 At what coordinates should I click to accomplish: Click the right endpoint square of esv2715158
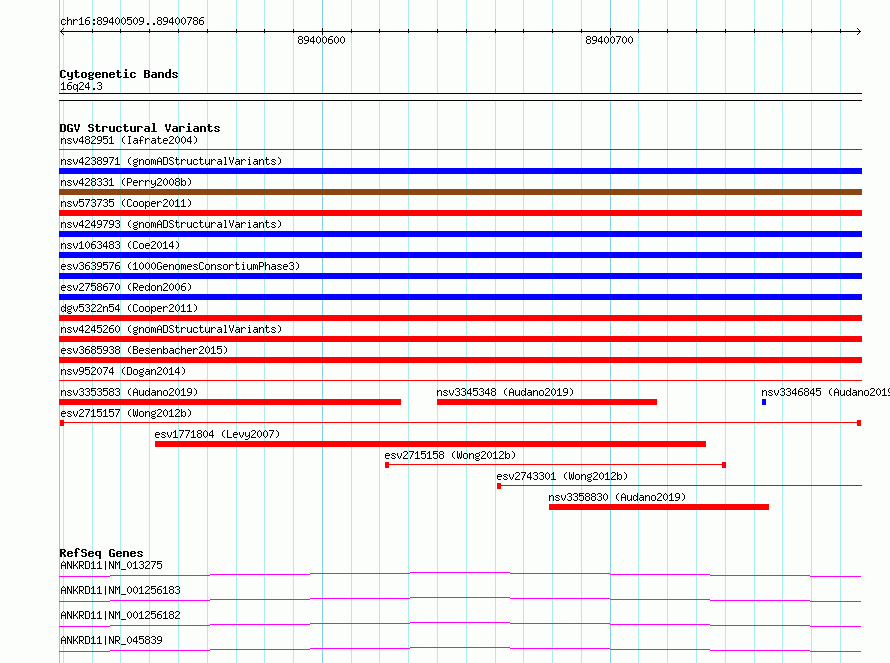coord(724,465)
